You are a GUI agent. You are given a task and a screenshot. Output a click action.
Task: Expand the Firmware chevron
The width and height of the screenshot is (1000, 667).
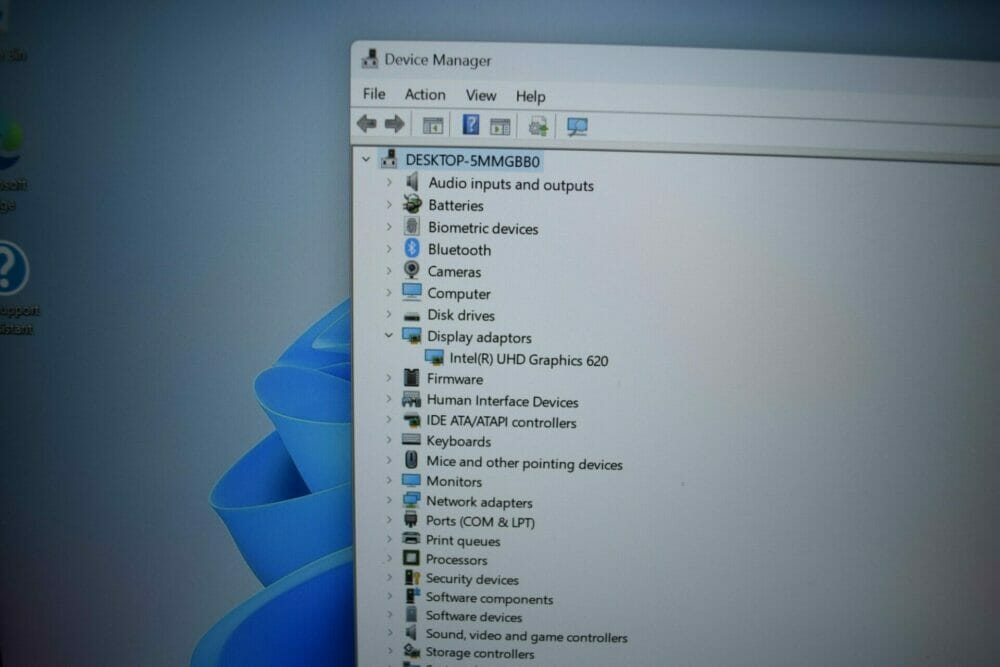click(x=388, y=377)
